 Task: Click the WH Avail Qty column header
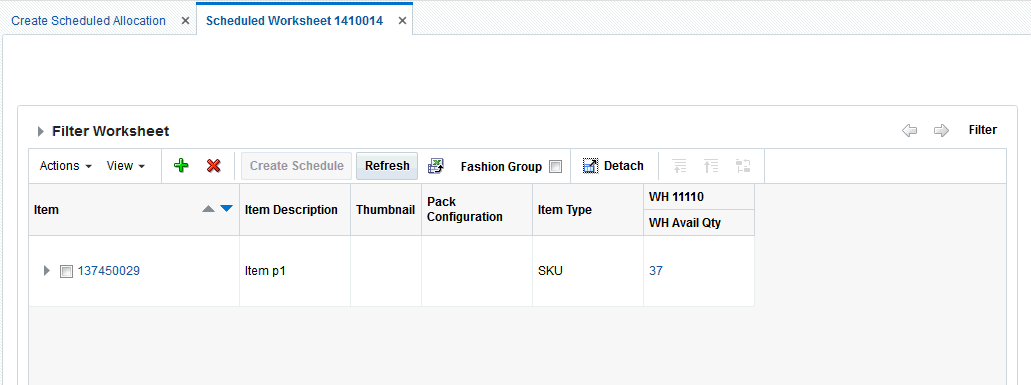pyautogui.click(x=699, y=223)
